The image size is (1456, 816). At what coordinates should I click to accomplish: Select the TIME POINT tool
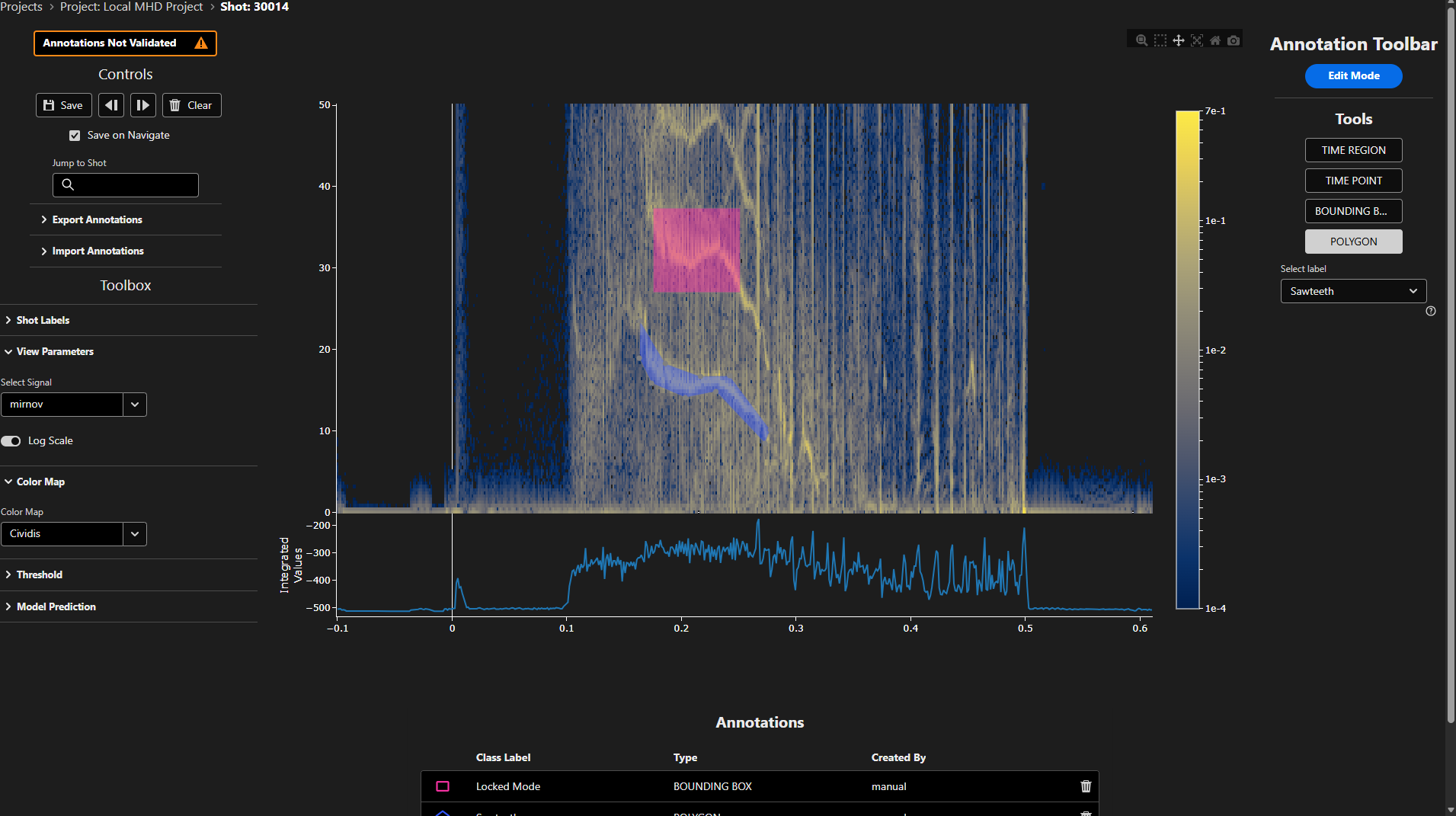pyautogui.click(x=1353, y=181)
